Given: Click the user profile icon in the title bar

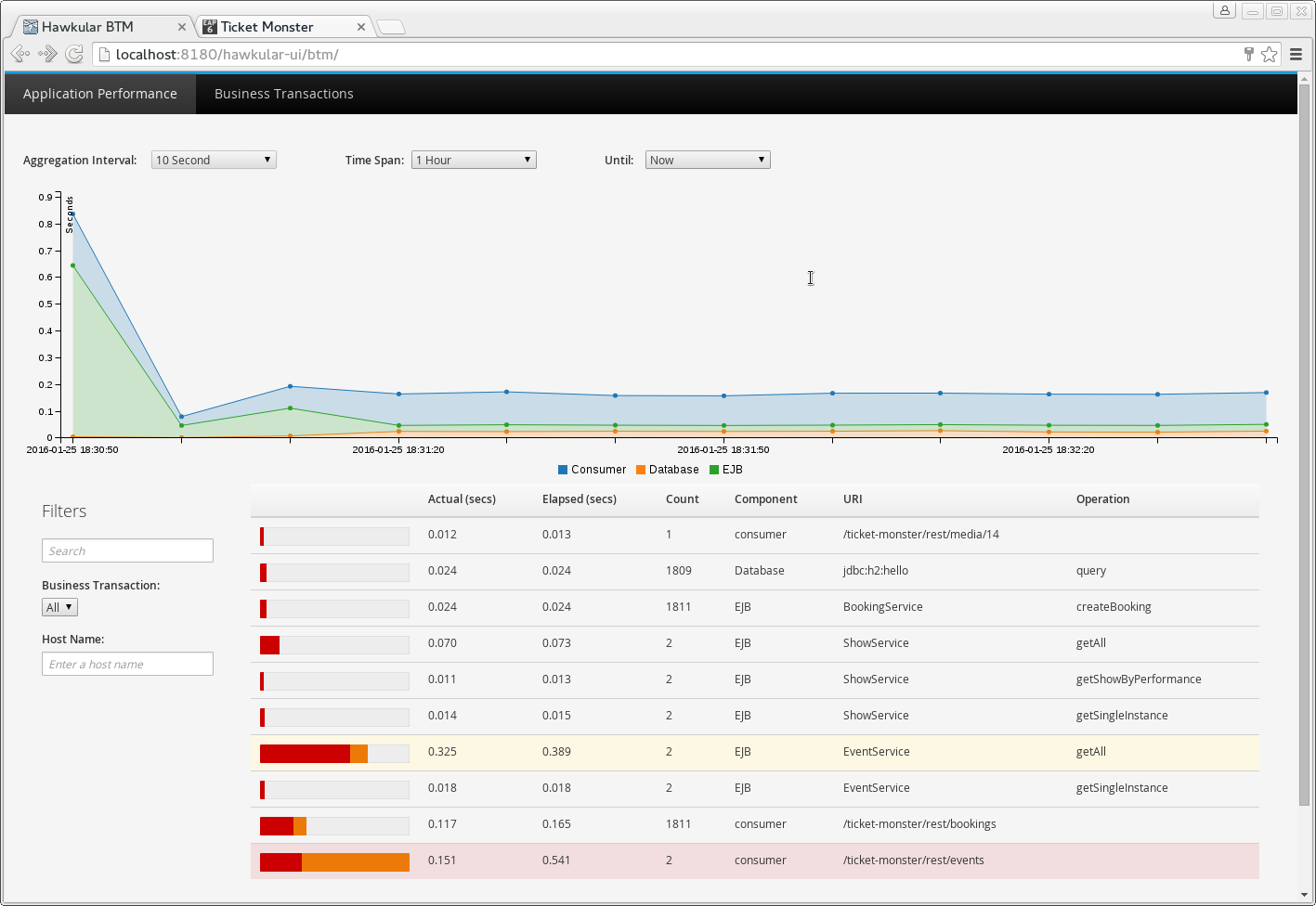Looking at the screenshot, I should coord(1225,10).
